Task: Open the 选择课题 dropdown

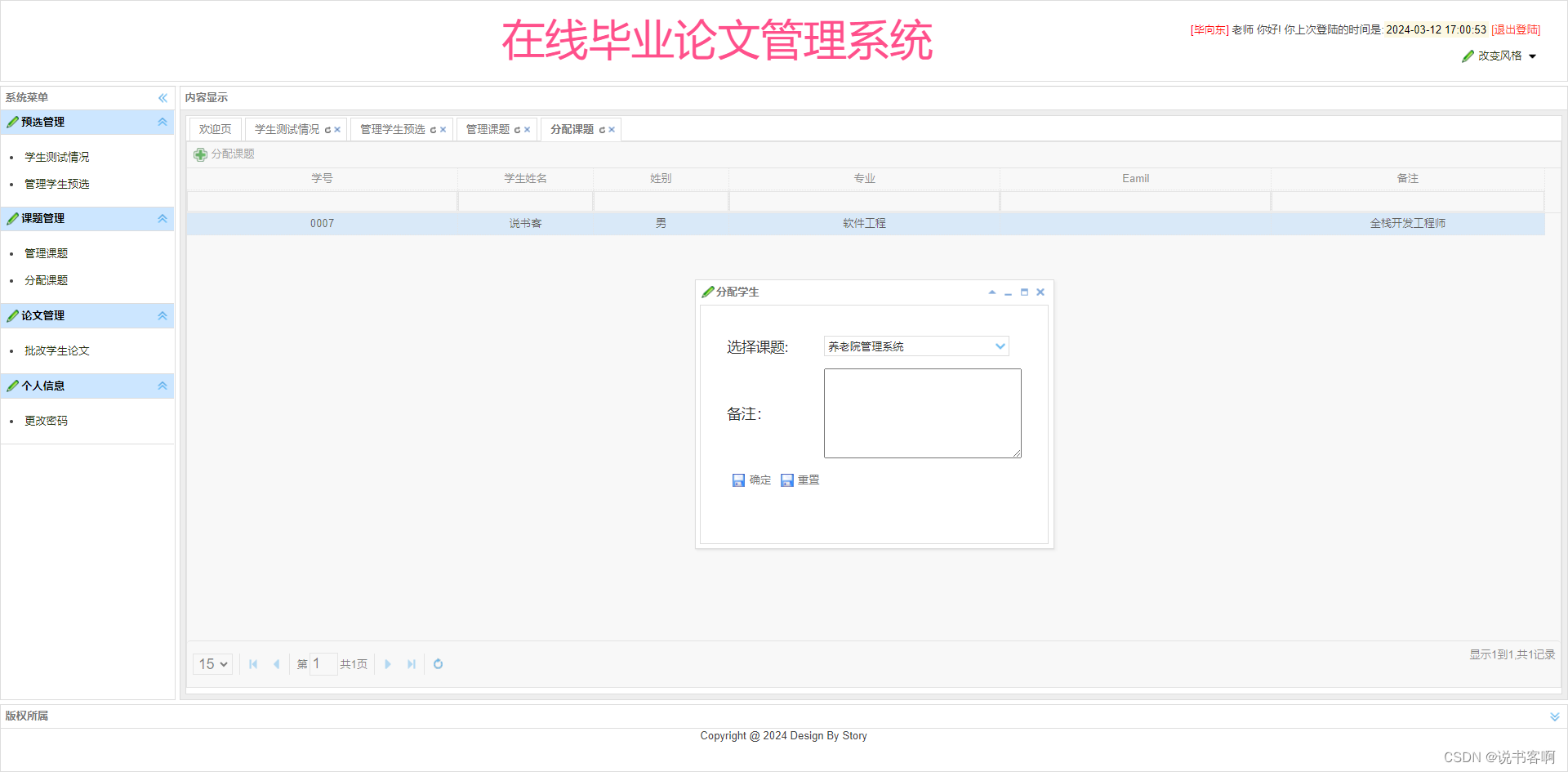Action: click(1000, 346)
